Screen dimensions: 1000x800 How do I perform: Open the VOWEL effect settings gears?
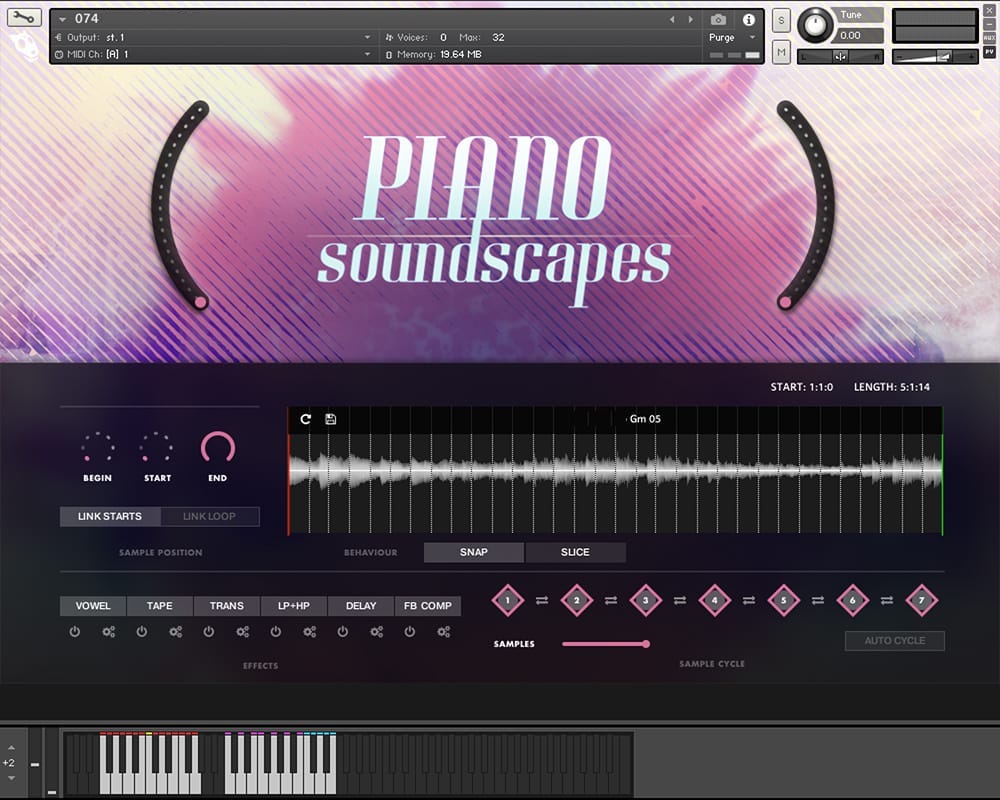[x=109, y=632]
